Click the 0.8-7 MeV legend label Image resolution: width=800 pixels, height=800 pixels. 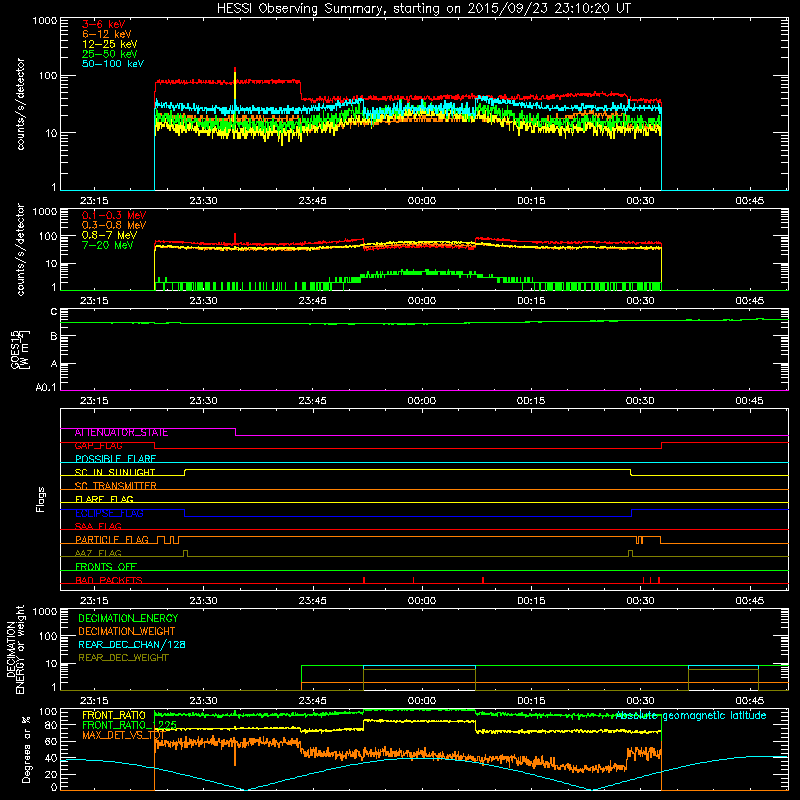[110, 235]
